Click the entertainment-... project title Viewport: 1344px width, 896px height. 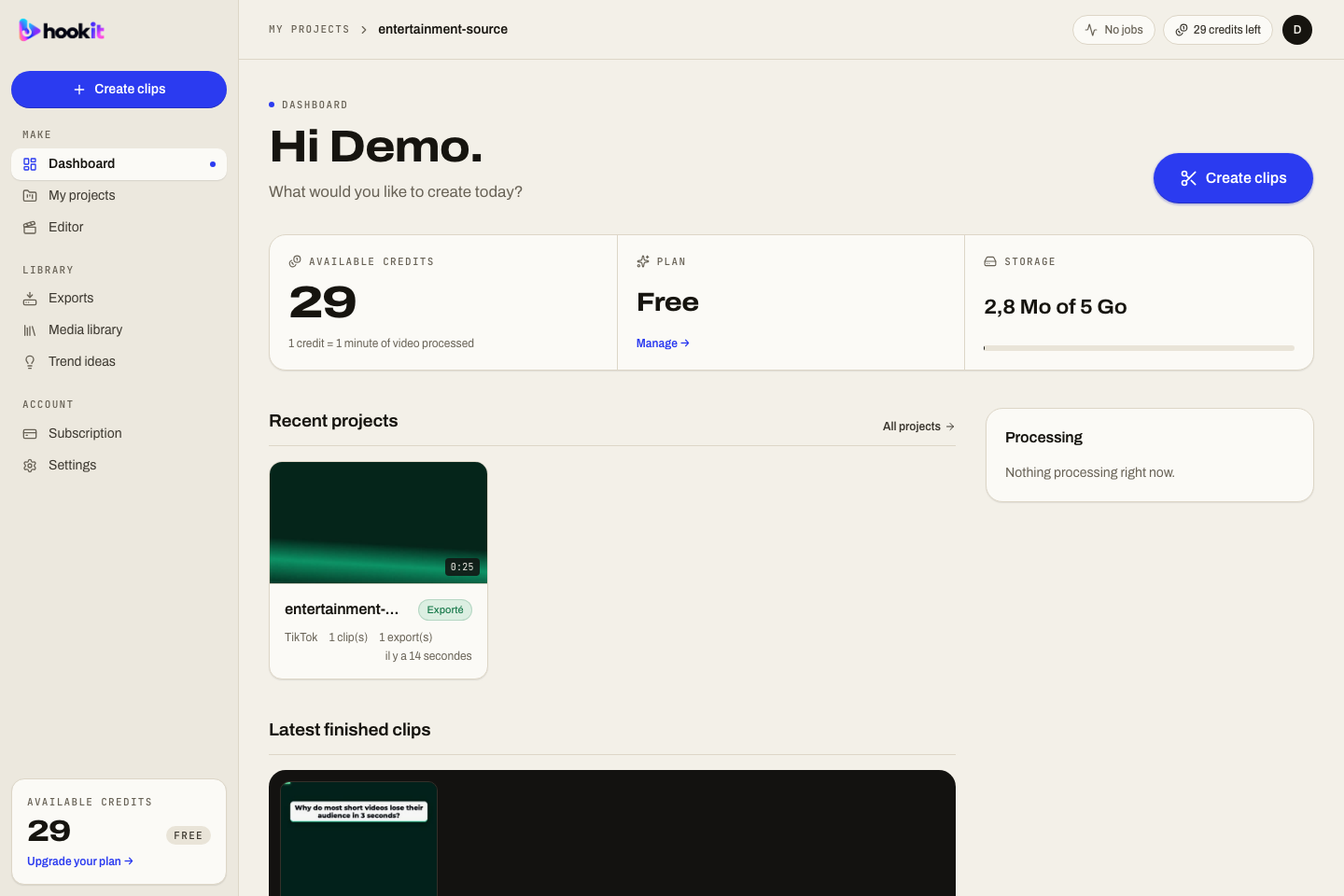(x=342, y=609)
